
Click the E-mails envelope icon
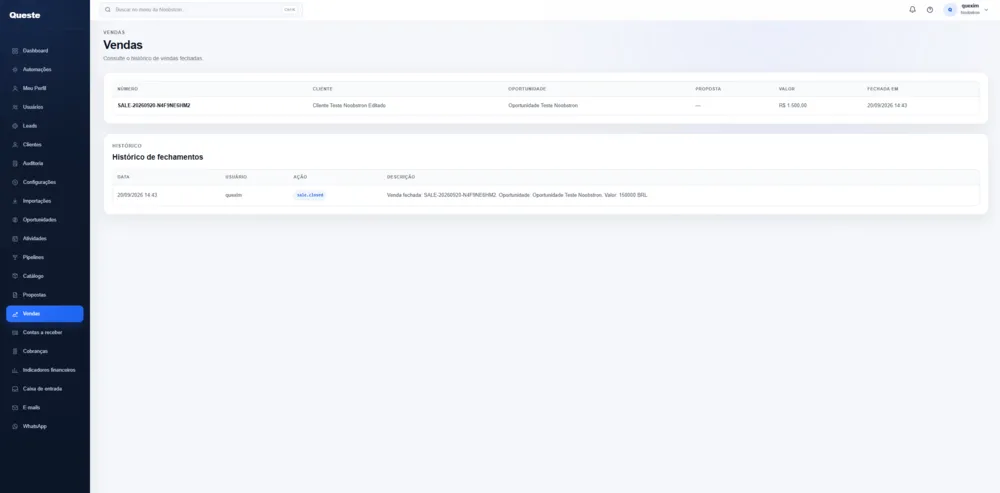(x=15, y=408)
